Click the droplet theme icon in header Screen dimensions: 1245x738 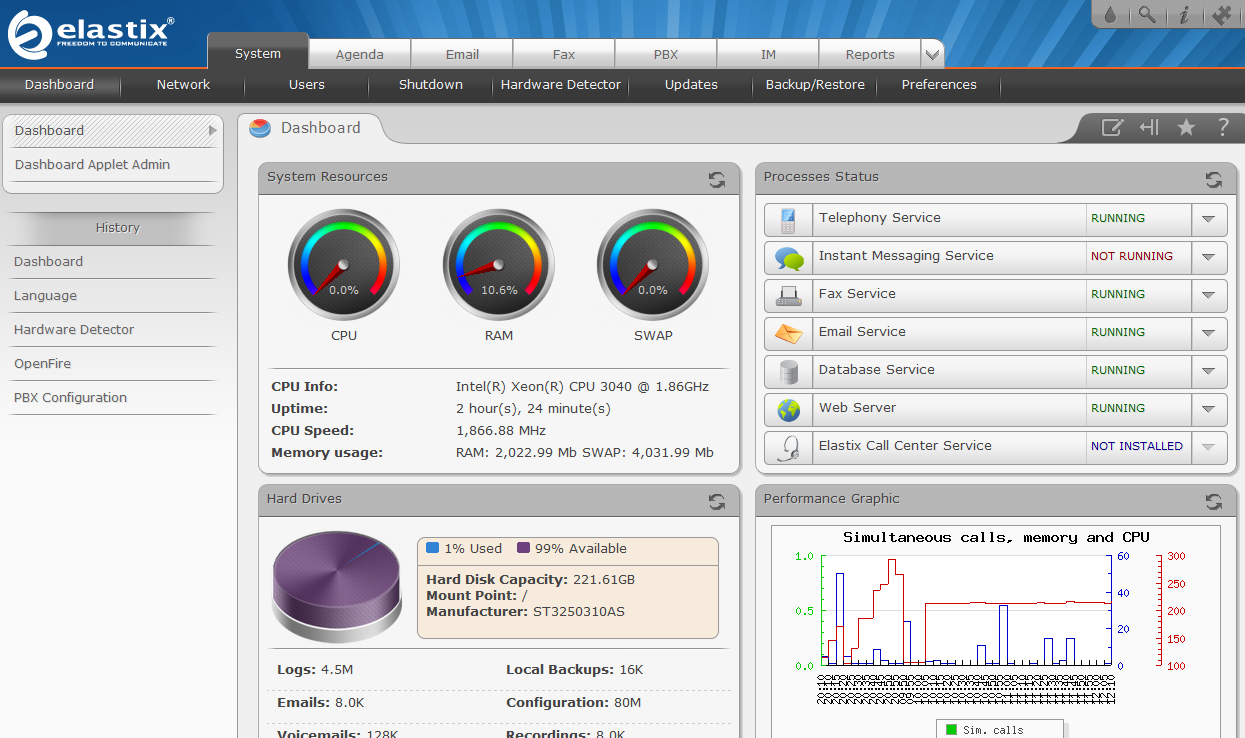click(x=1111, y=15)
